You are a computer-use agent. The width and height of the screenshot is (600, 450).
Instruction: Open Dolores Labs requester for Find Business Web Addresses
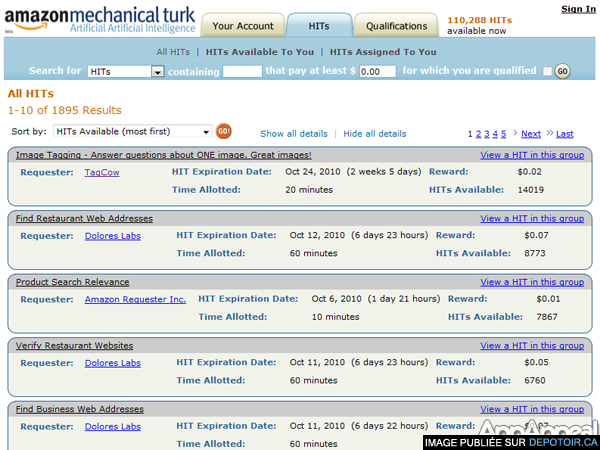[x=112, y=427]
